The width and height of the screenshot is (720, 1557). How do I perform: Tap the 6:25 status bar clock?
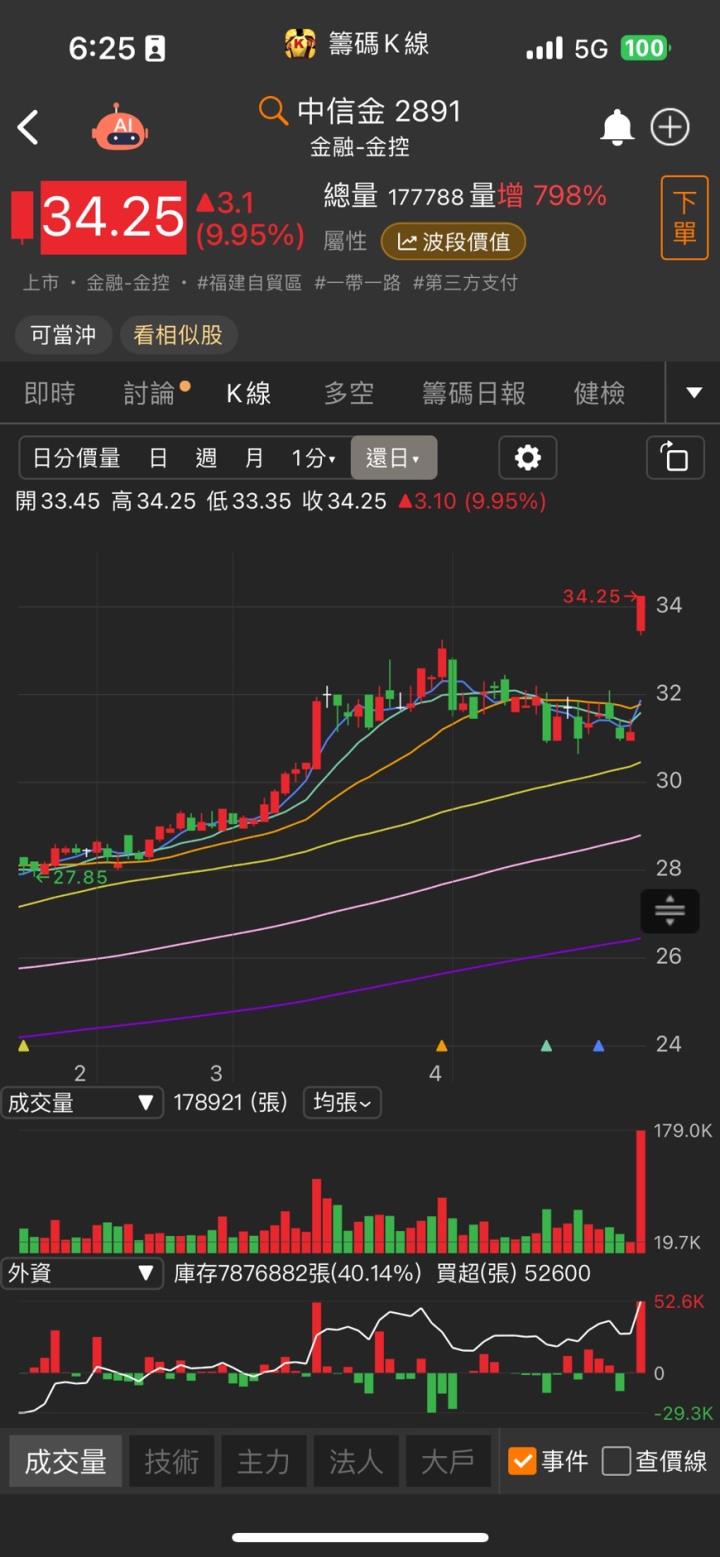[101, 48]
